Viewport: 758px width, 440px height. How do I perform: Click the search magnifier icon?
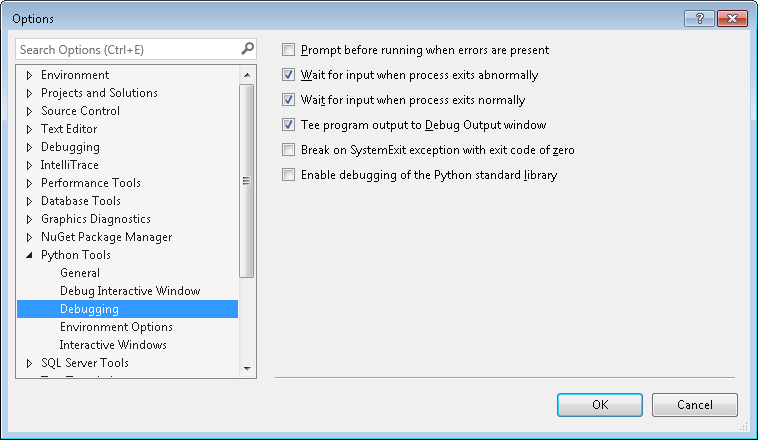247,48
